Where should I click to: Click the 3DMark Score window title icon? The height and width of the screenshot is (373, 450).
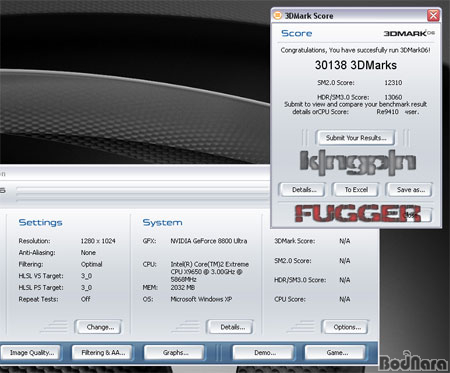coord(277,15)
